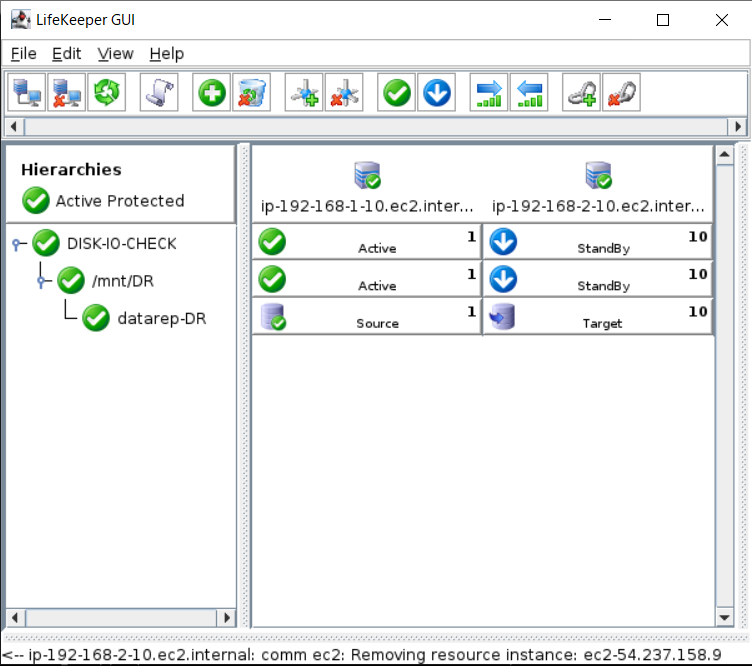The width and height of the screenshot is (752, 666).
Task: Open the File menu
Action: (24, 54)
